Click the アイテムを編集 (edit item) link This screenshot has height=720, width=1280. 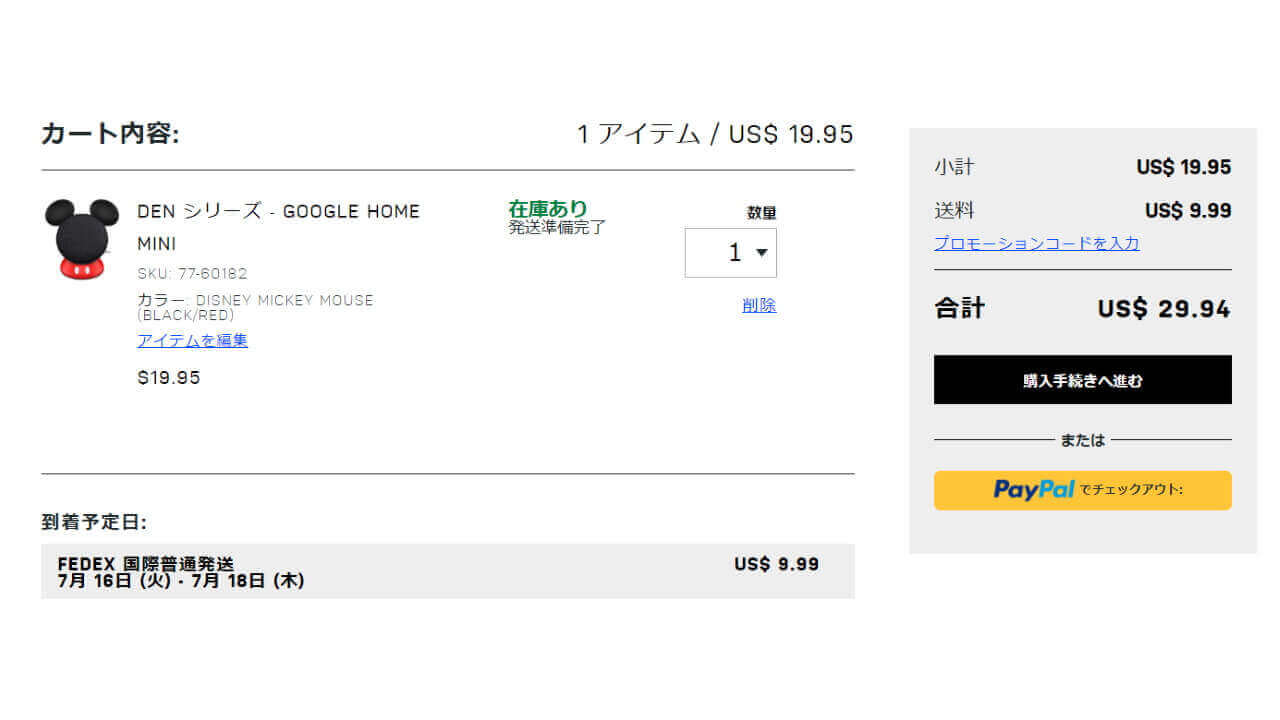[192, 341]
